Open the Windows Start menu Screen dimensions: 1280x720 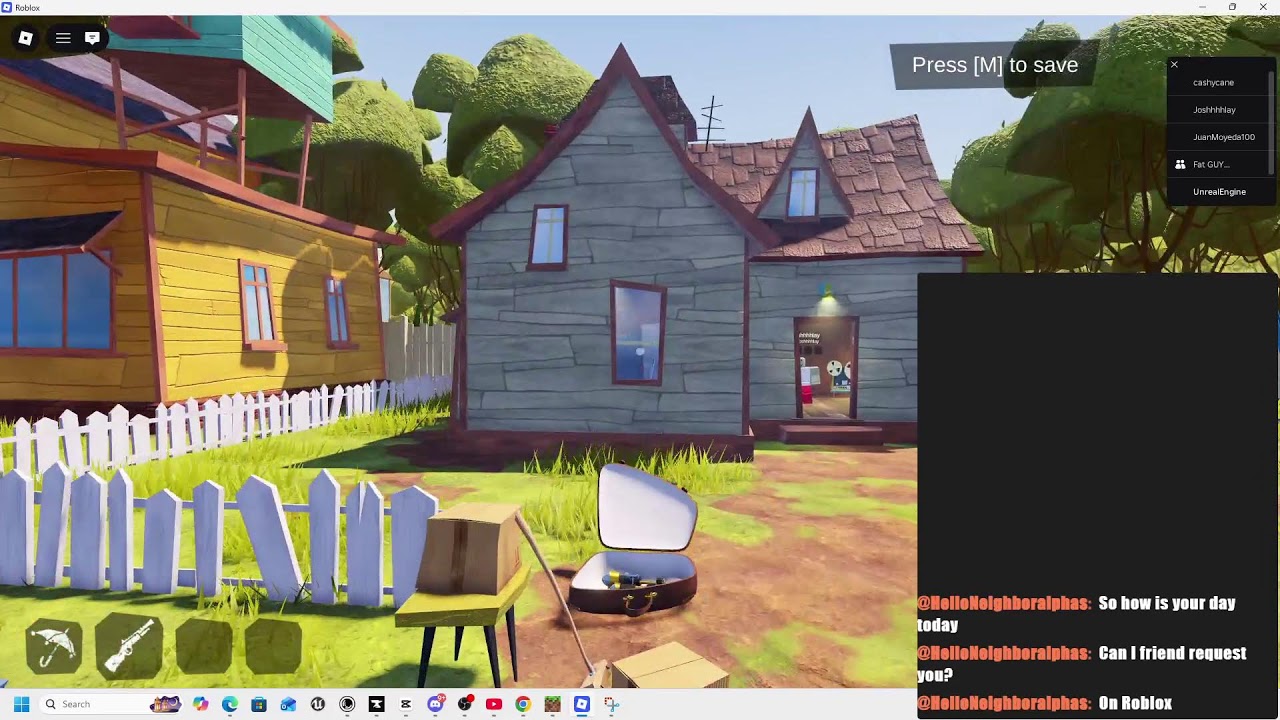(21, 704)
